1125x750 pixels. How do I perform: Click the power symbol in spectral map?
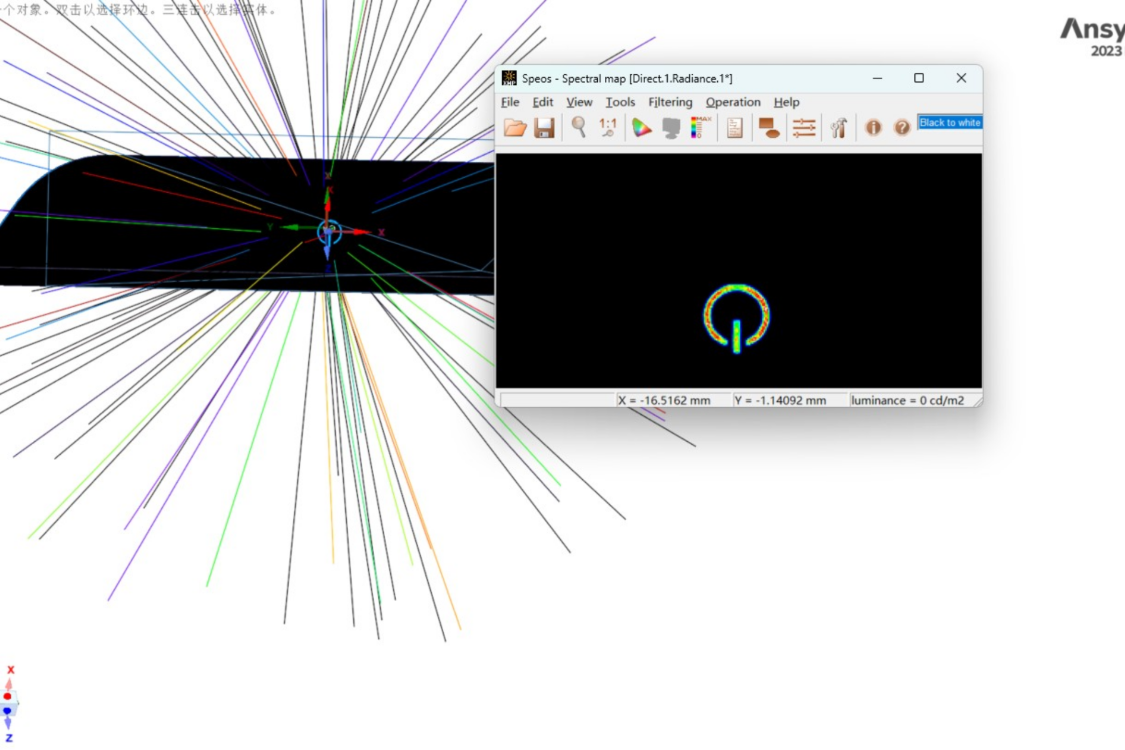pyautogui.click(x=737, y=316)
